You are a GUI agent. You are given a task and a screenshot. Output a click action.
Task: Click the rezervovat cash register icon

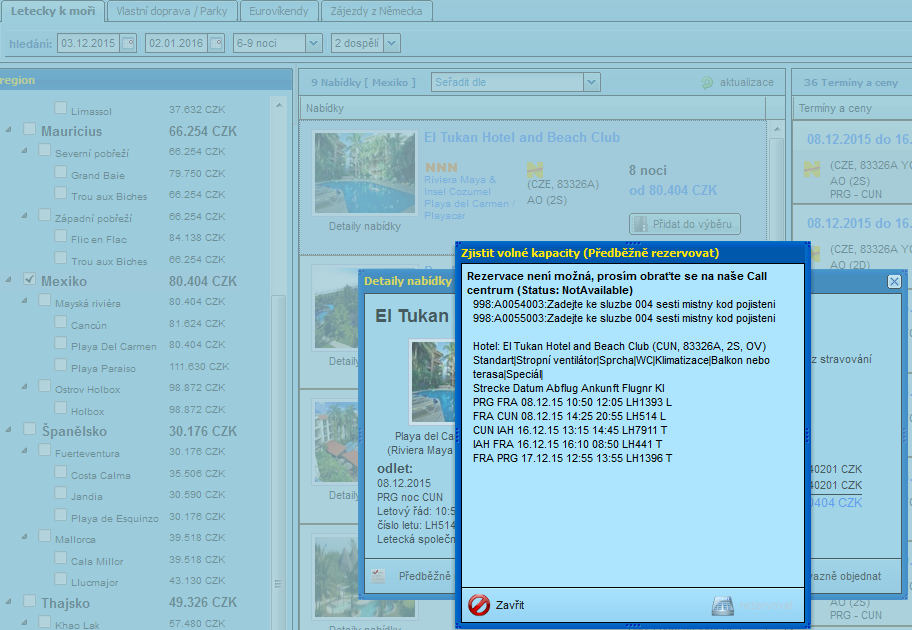tap(722, 606)
